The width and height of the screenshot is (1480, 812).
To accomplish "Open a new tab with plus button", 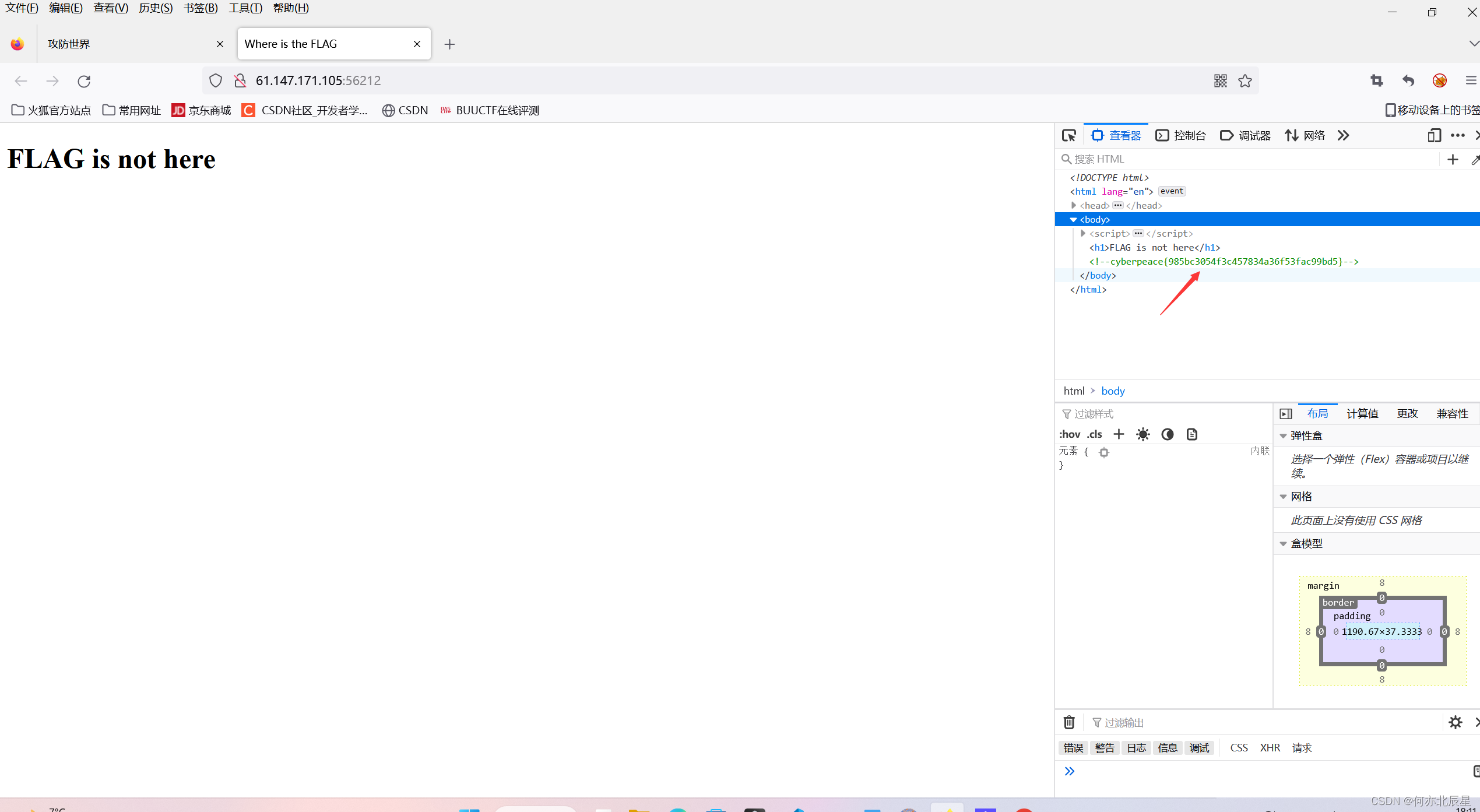I will point(449,44).
